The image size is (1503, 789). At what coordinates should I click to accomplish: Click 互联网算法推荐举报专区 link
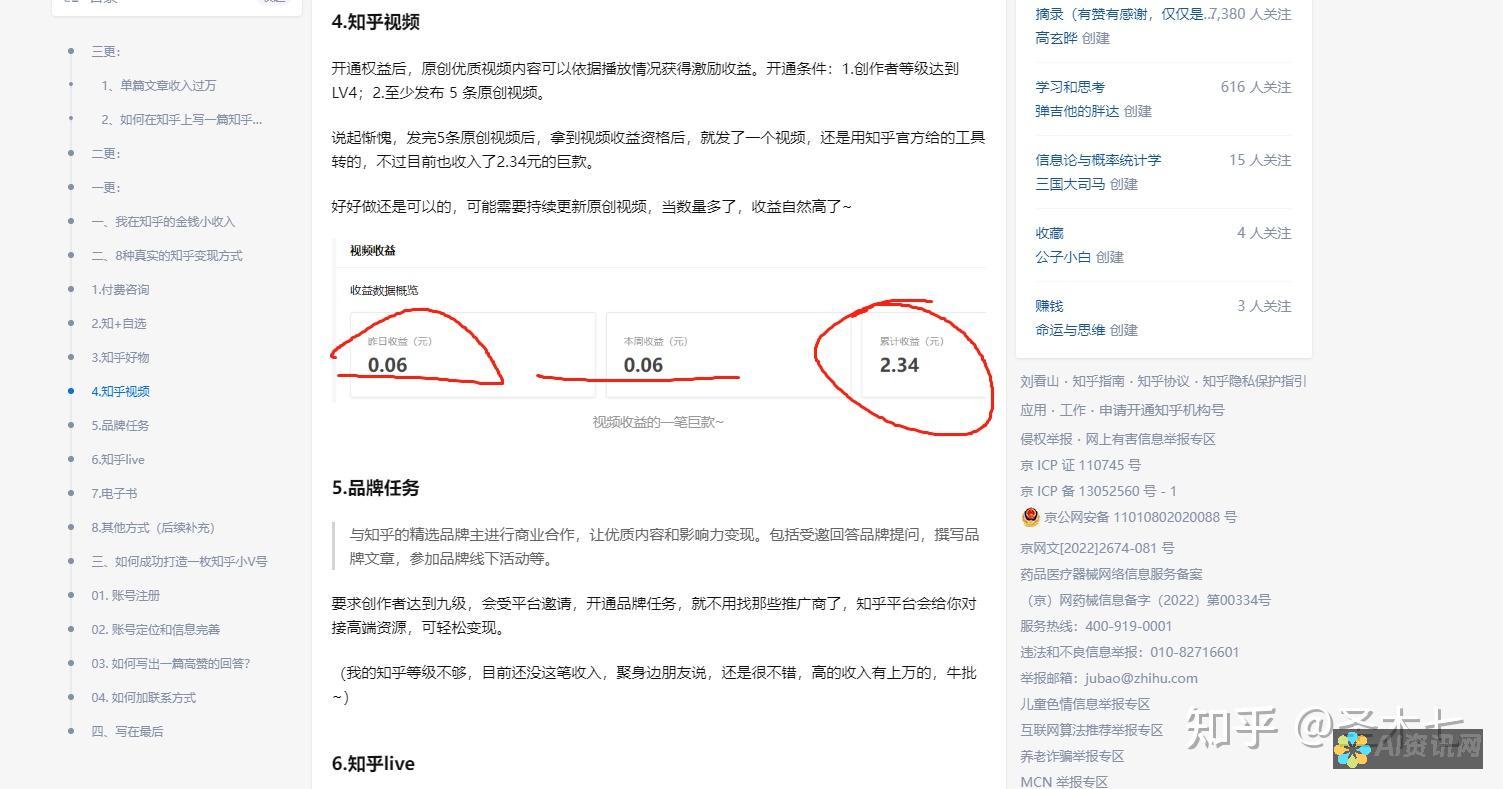coord(1092,730)
